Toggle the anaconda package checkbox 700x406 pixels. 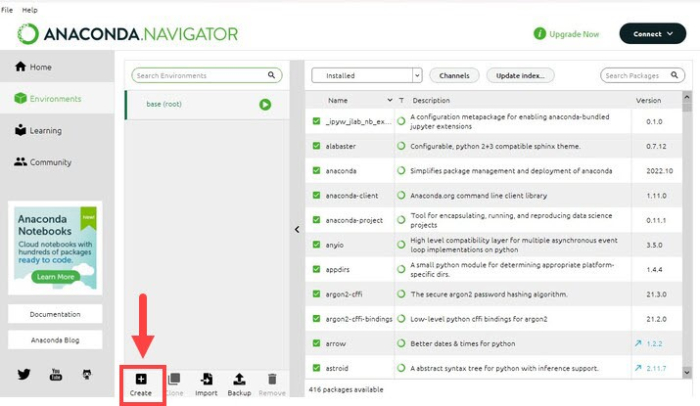tap(317, 170)
